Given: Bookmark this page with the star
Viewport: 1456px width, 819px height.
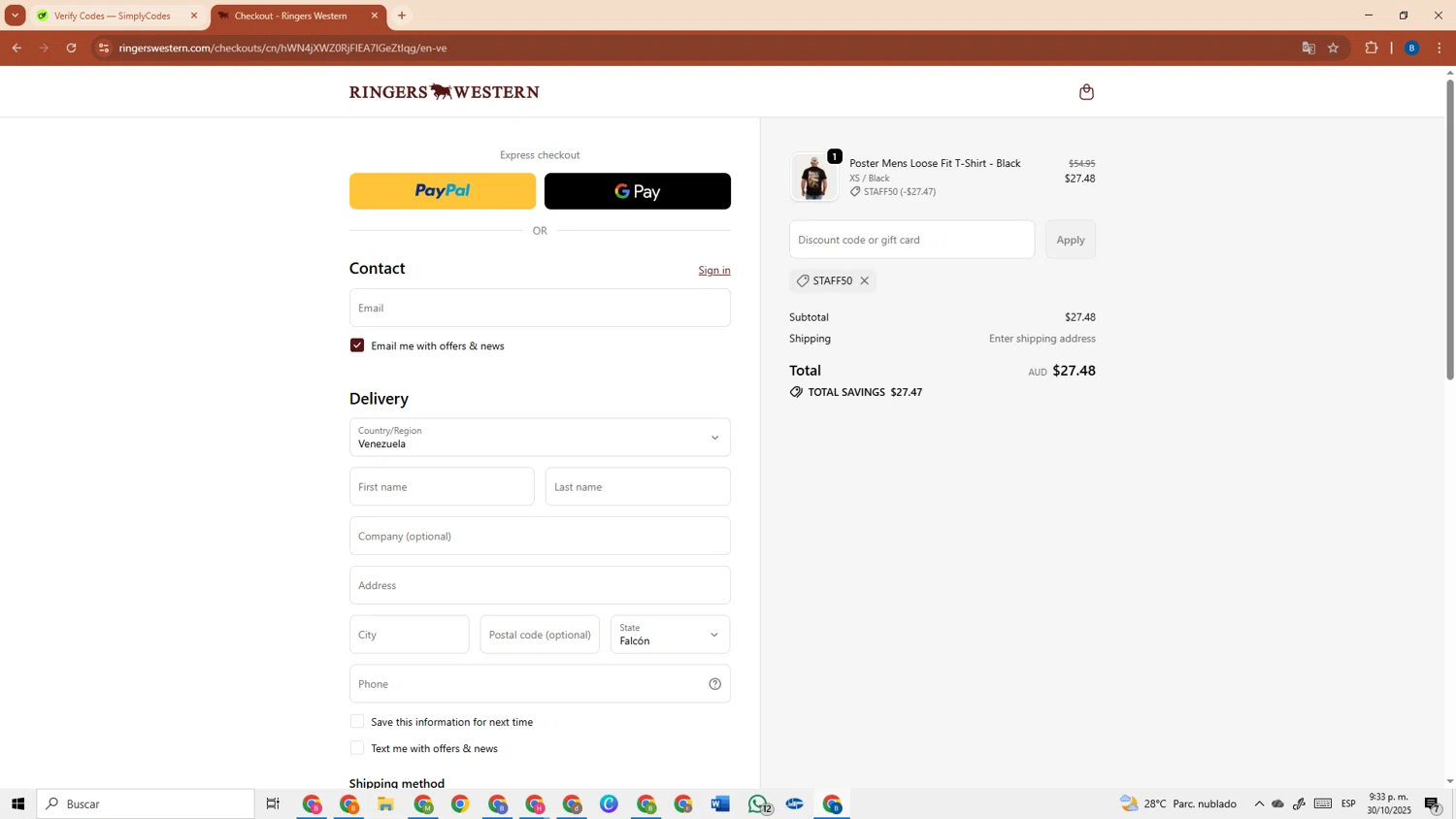Looking at the screenshot, I should (x=1334, y=48).
